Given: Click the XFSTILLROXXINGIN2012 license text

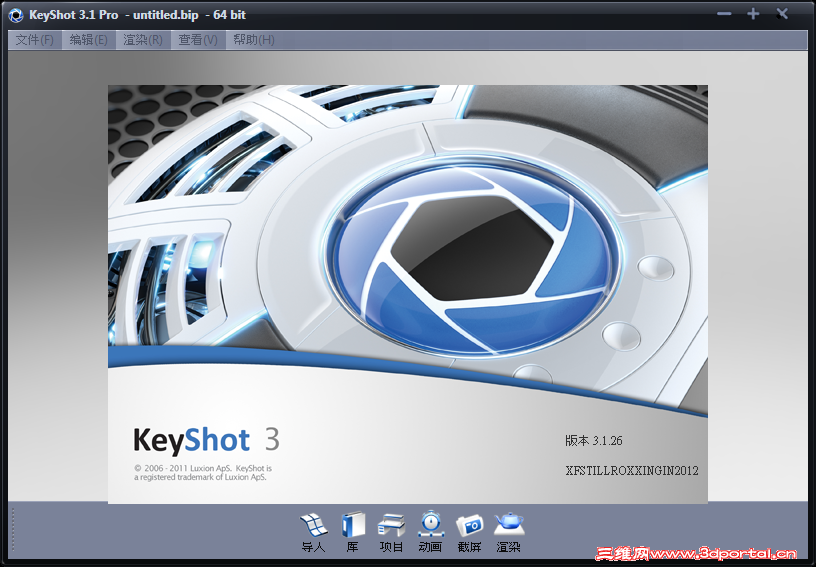Looking at the screenshot, I should pyautogui.click(x=632, y=471).
